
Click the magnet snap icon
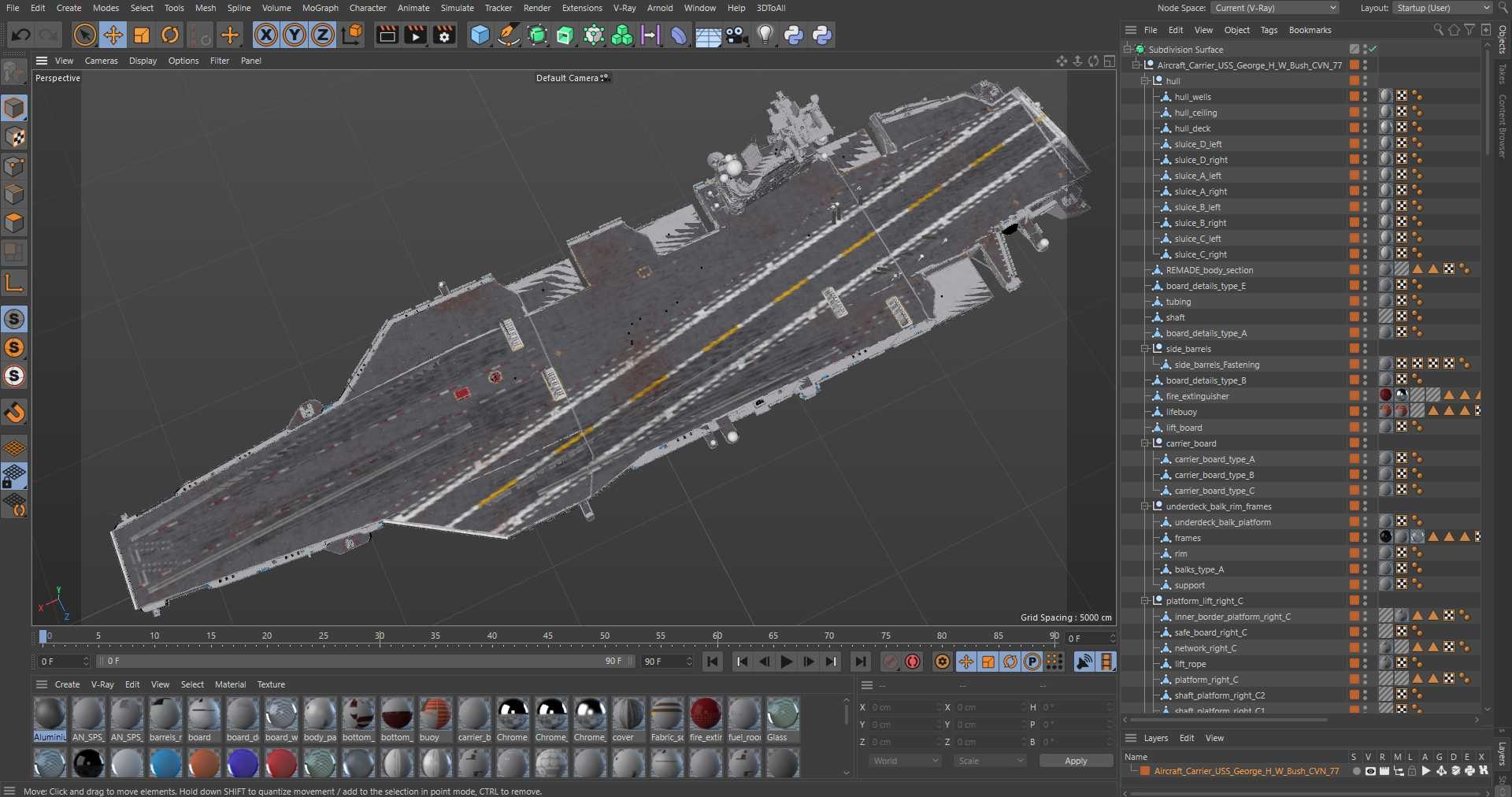pyautogui.click(x=15, y=413)
